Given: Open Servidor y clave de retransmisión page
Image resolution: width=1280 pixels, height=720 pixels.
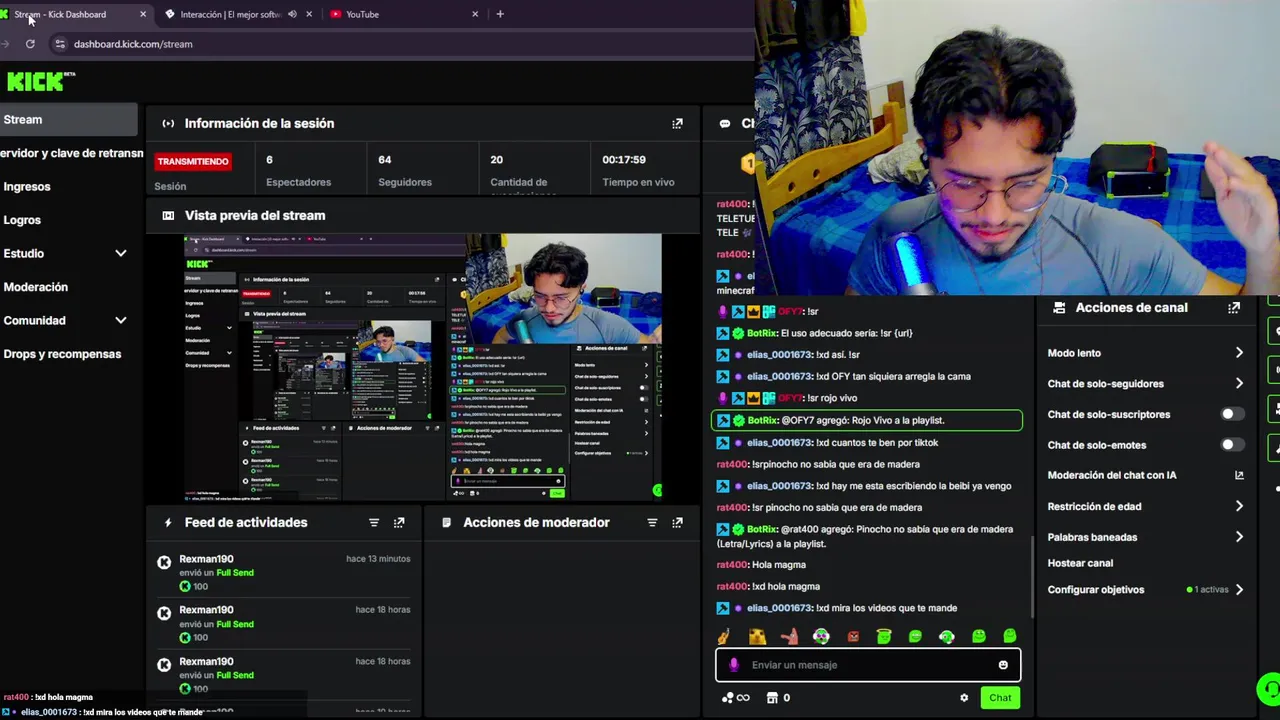Looking at the screenshot, I should 70,153.
